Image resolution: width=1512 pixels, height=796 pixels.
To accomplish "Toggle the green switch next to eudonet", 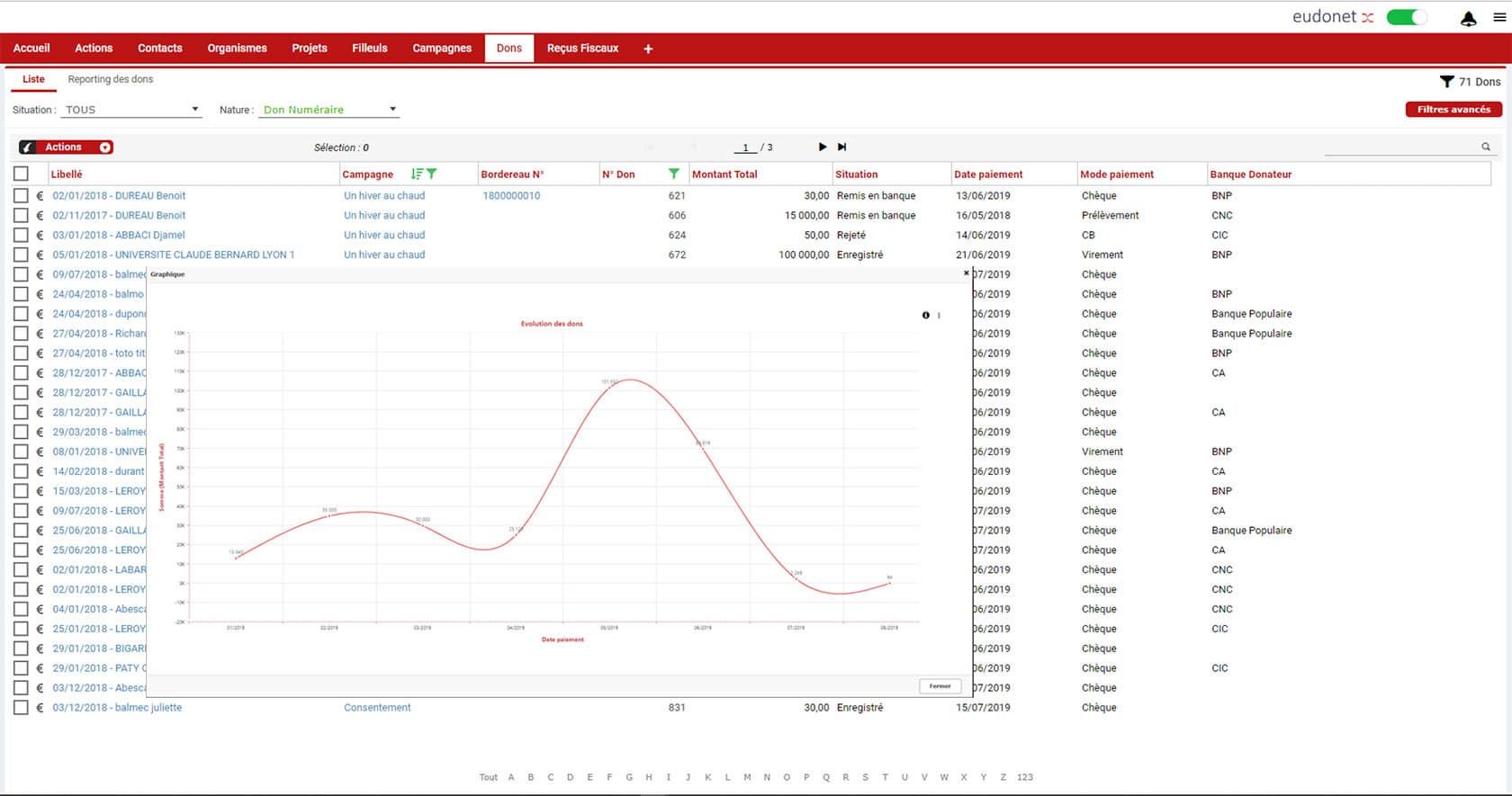I will (x=1406, y=17).
